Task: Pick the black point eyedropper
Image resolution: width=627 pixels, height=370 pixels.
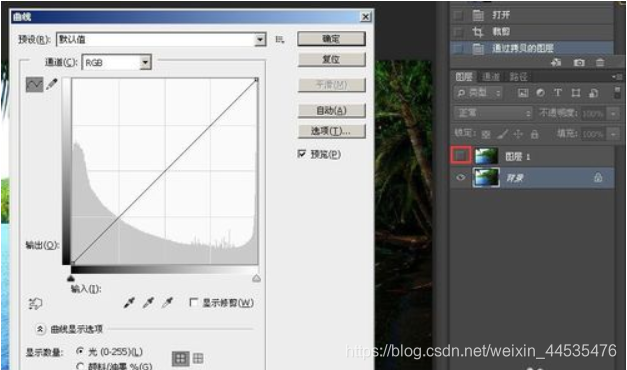Action: (129, 303)
